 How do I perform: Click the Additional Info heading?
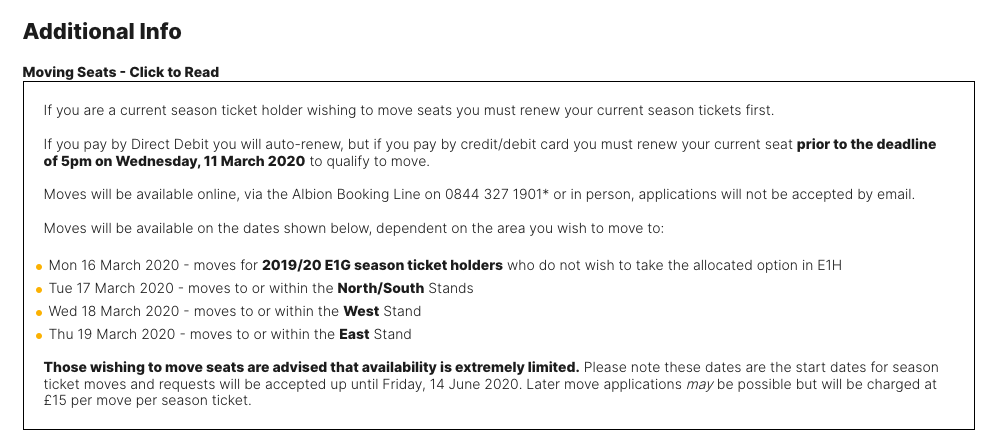102,32
